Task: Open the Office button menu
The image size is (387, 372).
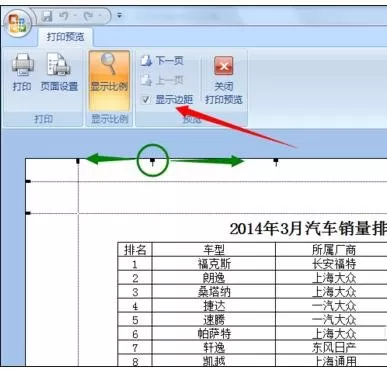Action: (x=18, y=24)
